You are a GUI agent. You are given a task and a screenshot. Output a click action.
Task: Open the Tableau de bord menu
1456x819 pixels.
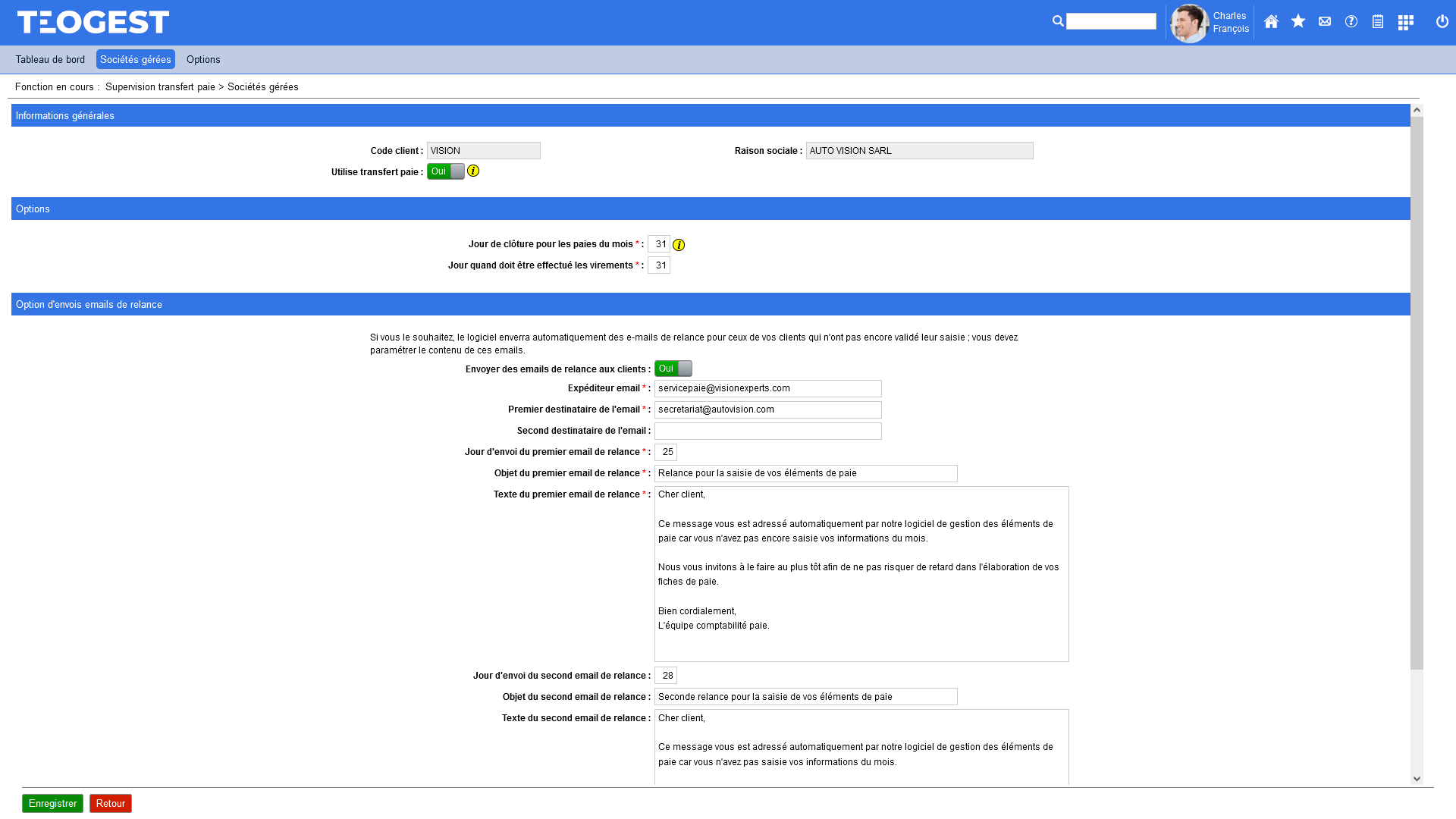click(50, 60)
